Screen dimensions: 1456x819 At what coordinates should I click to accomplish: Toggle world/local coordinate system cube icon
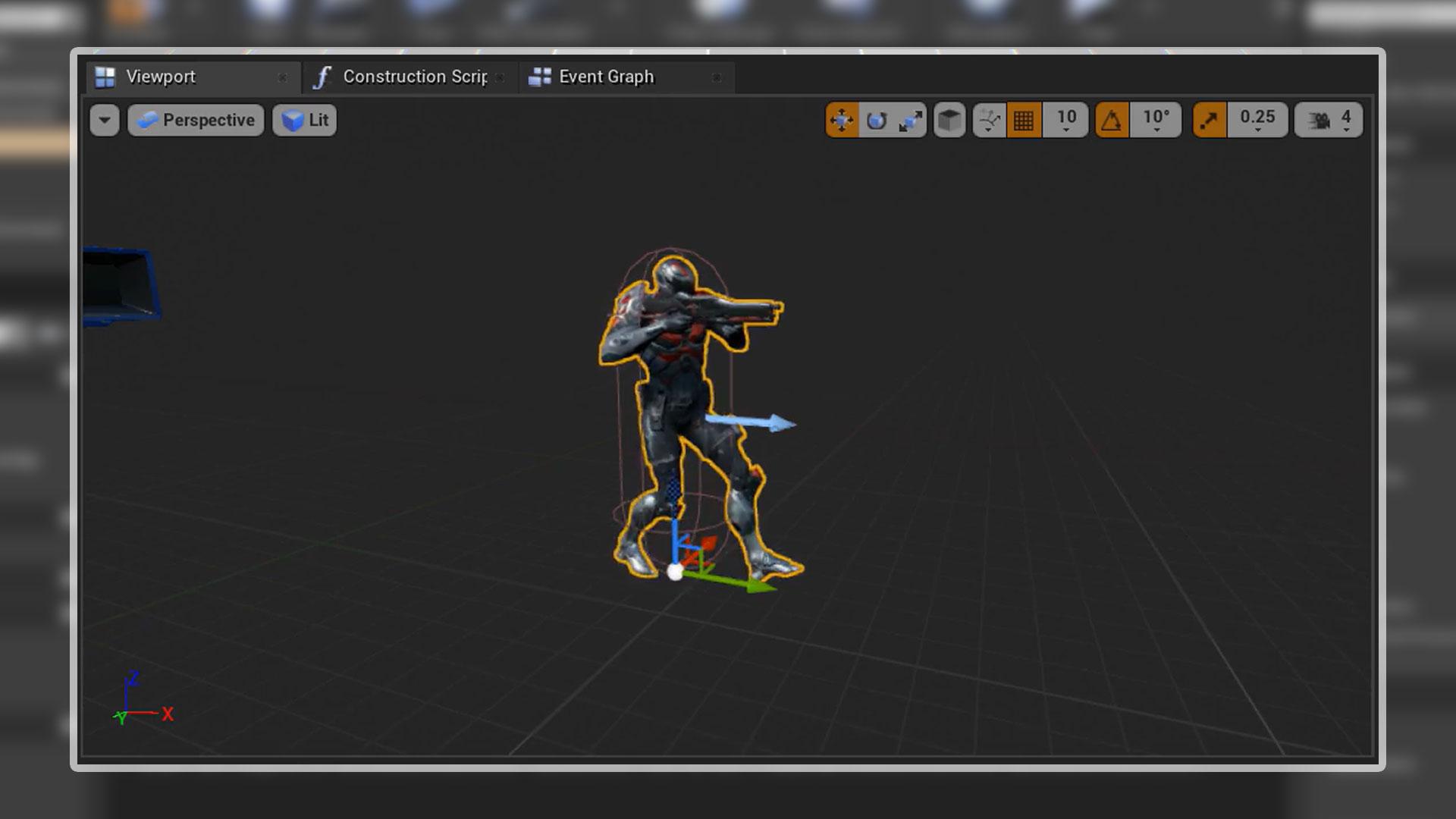click(950, 119)
